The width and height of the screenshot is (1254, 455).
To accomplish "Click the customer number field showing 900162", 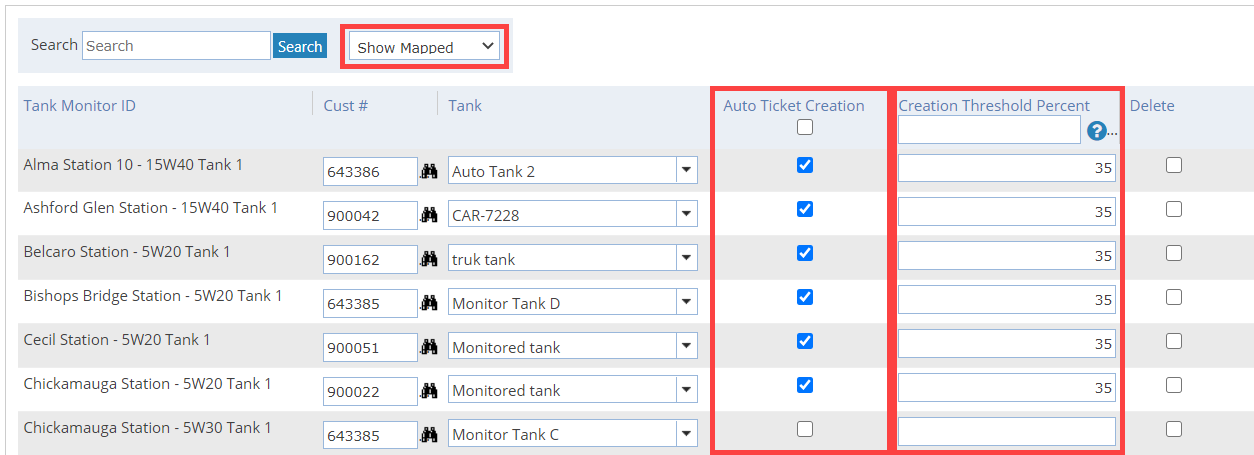I will pos(370,259).
